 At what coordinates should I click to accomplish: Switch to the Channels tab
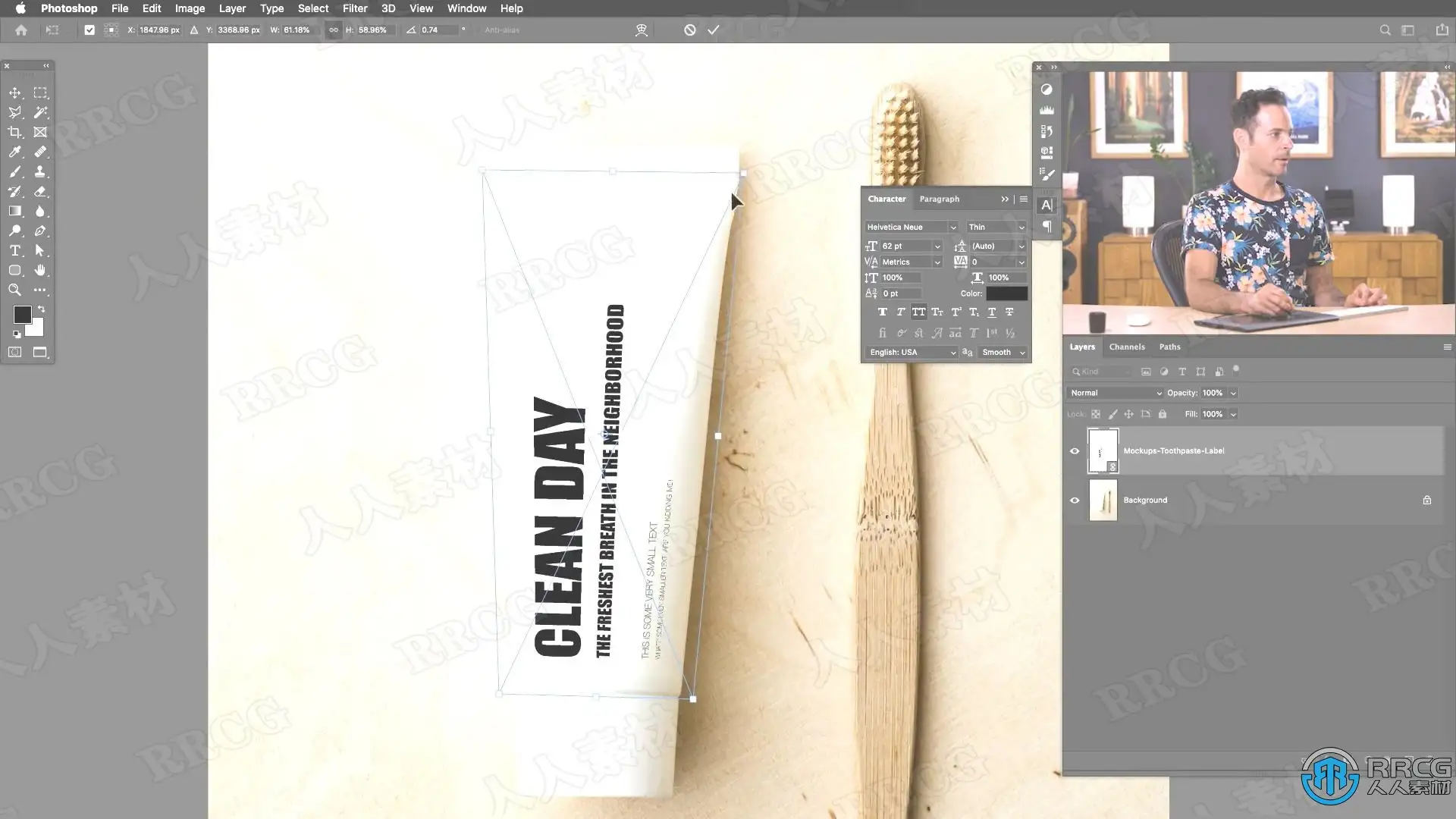pyautogui.click(x=1126, y=347)
